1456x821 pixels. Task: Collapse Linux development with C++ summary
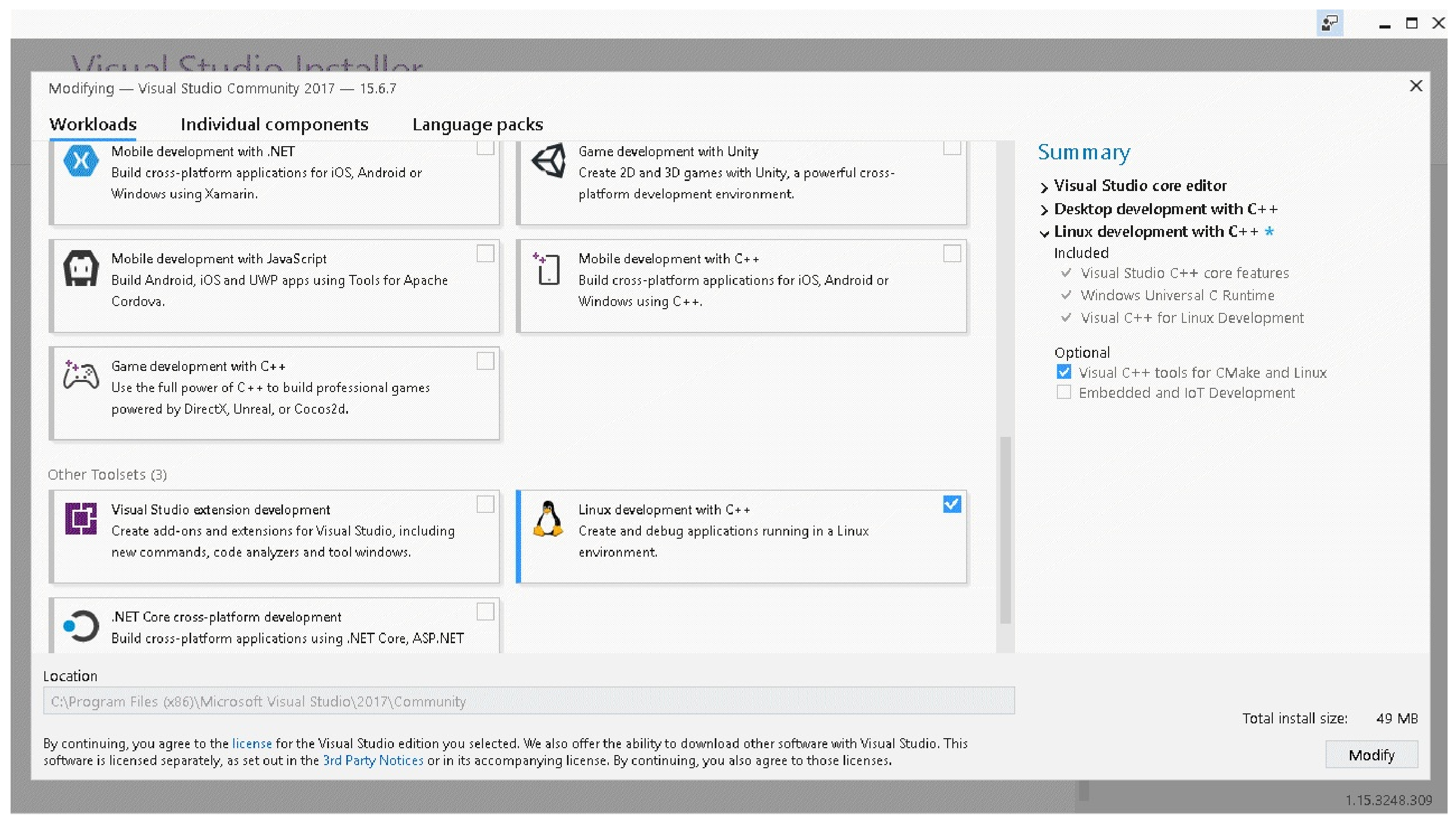1044,233
